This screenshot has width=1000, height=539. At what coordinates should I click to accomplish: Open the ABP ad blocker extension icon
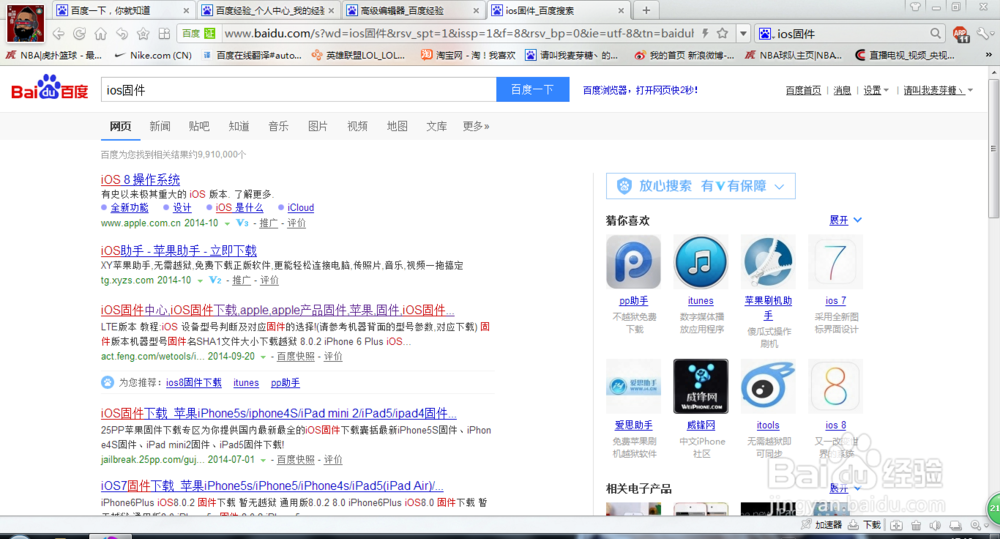pos(960,34)
